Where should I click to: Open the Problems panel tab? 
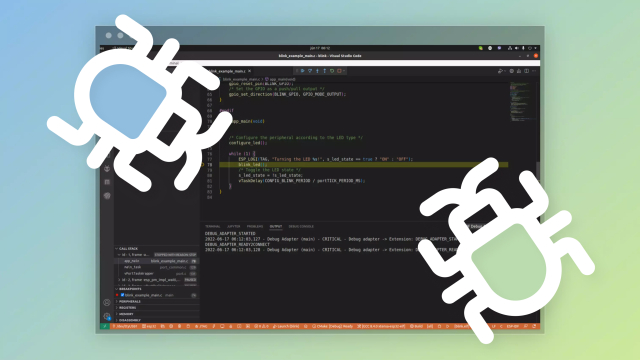click(255, 227)
